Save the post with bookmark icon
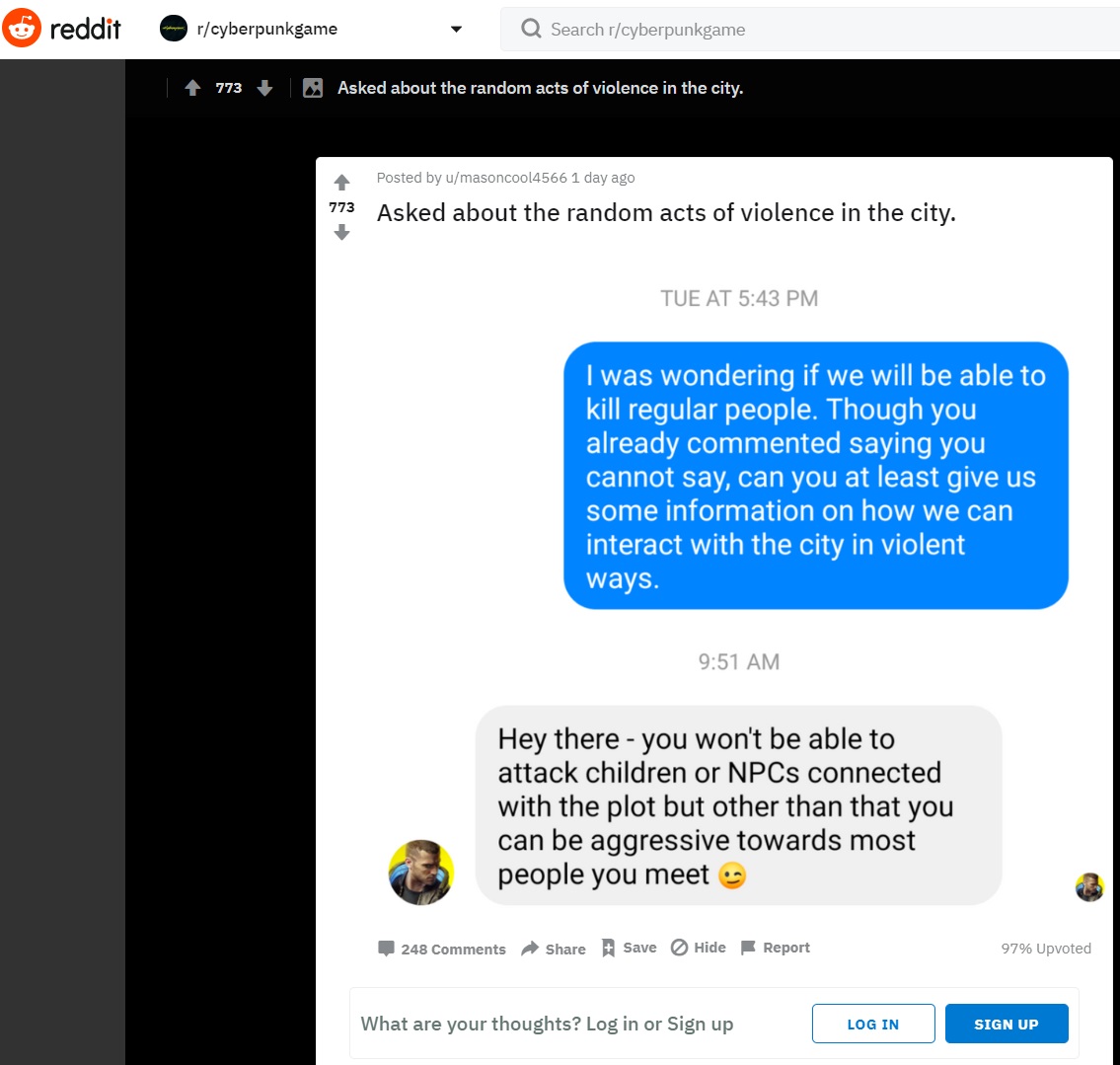Screen dimensions: 1120x1065 (x=630, y=948)
